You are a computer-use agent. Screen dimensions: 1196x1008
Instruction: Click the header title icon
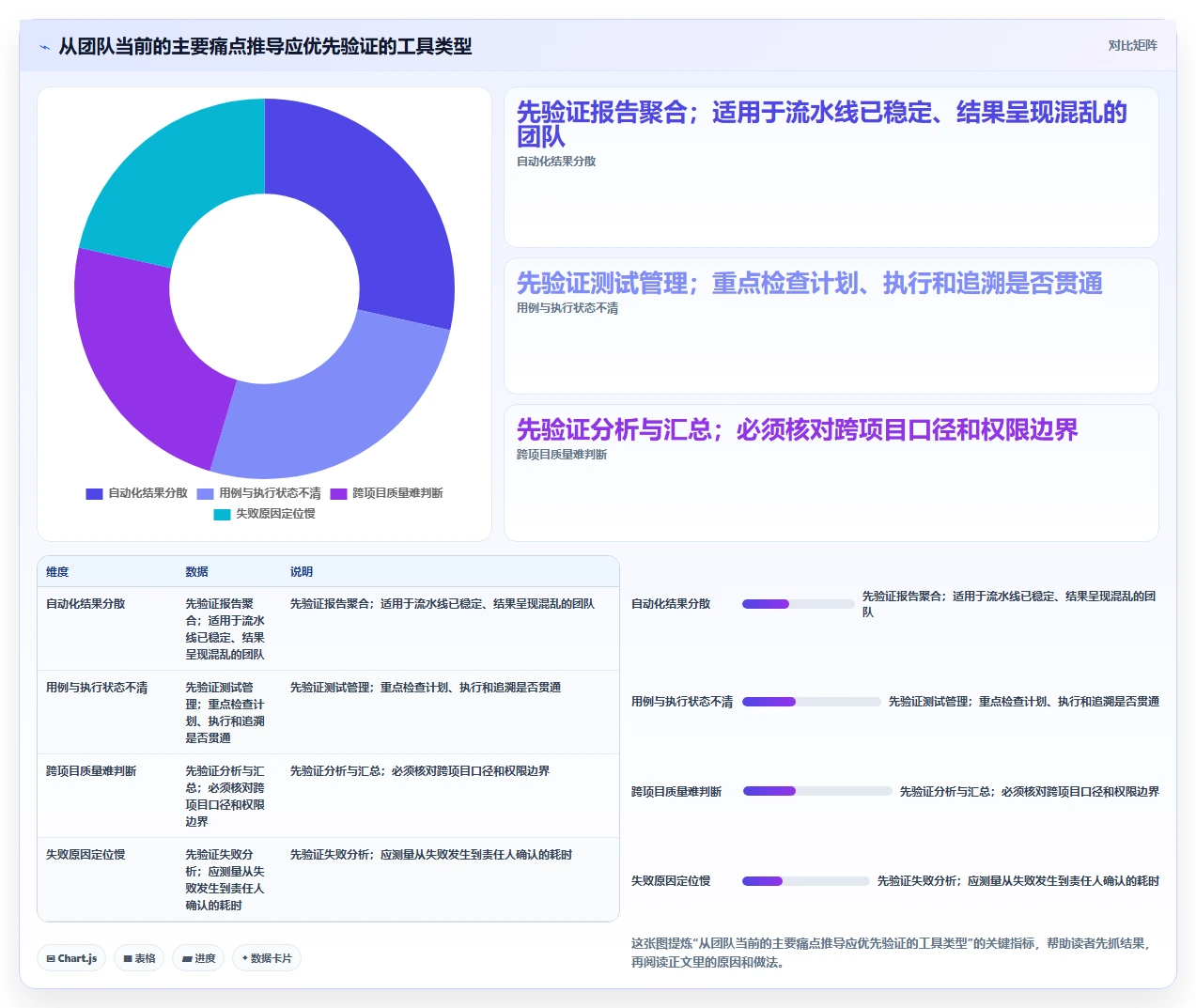44,46
